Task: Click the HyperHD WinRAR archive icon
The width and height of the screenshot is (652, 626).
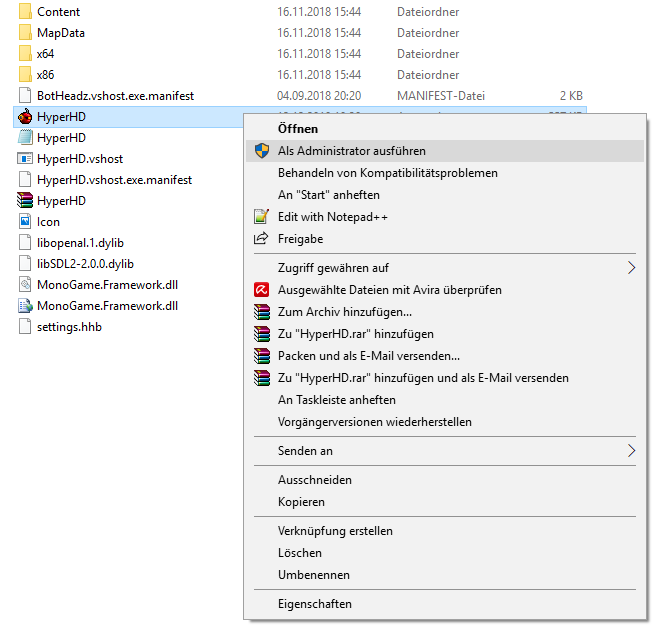Action: click(25, 200)
